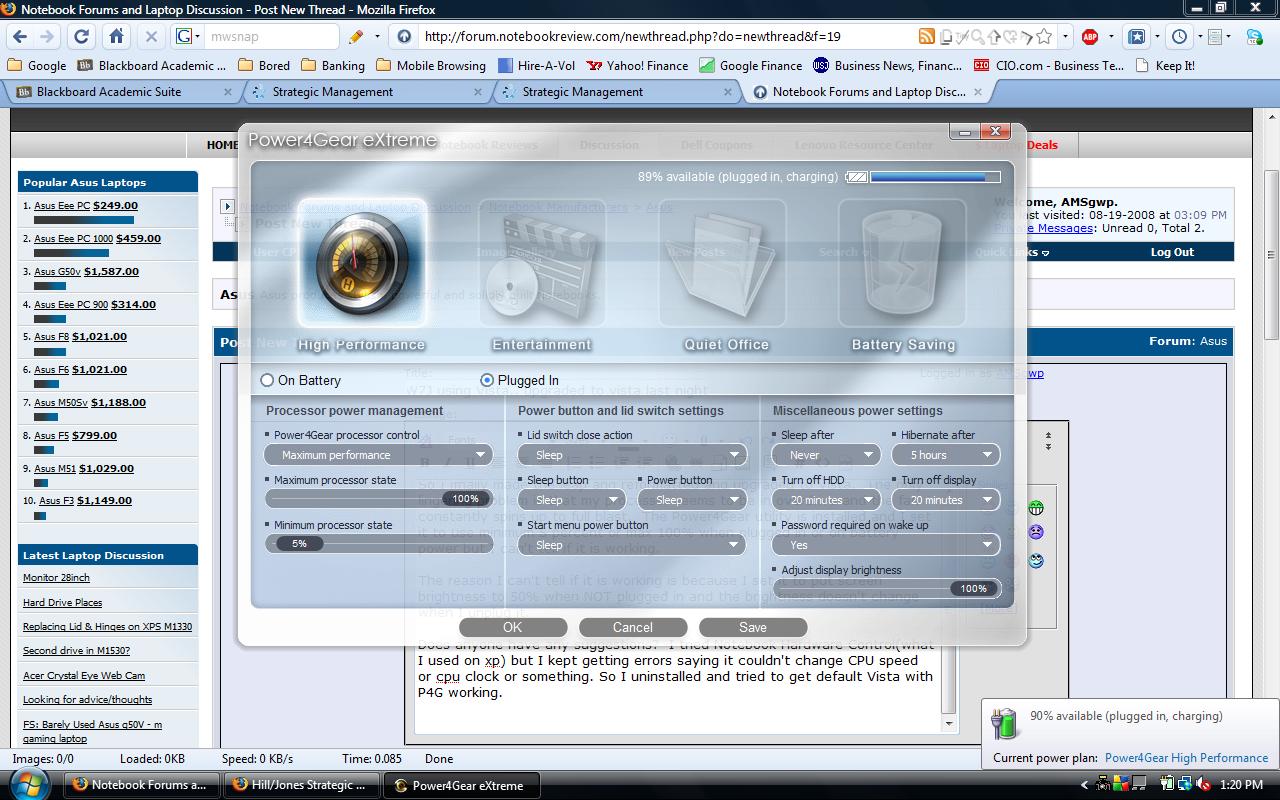The width and height of the screenshot is (1280, 800).
Task: Open the Start menu power button dropdown
Action: click(633, 545)
